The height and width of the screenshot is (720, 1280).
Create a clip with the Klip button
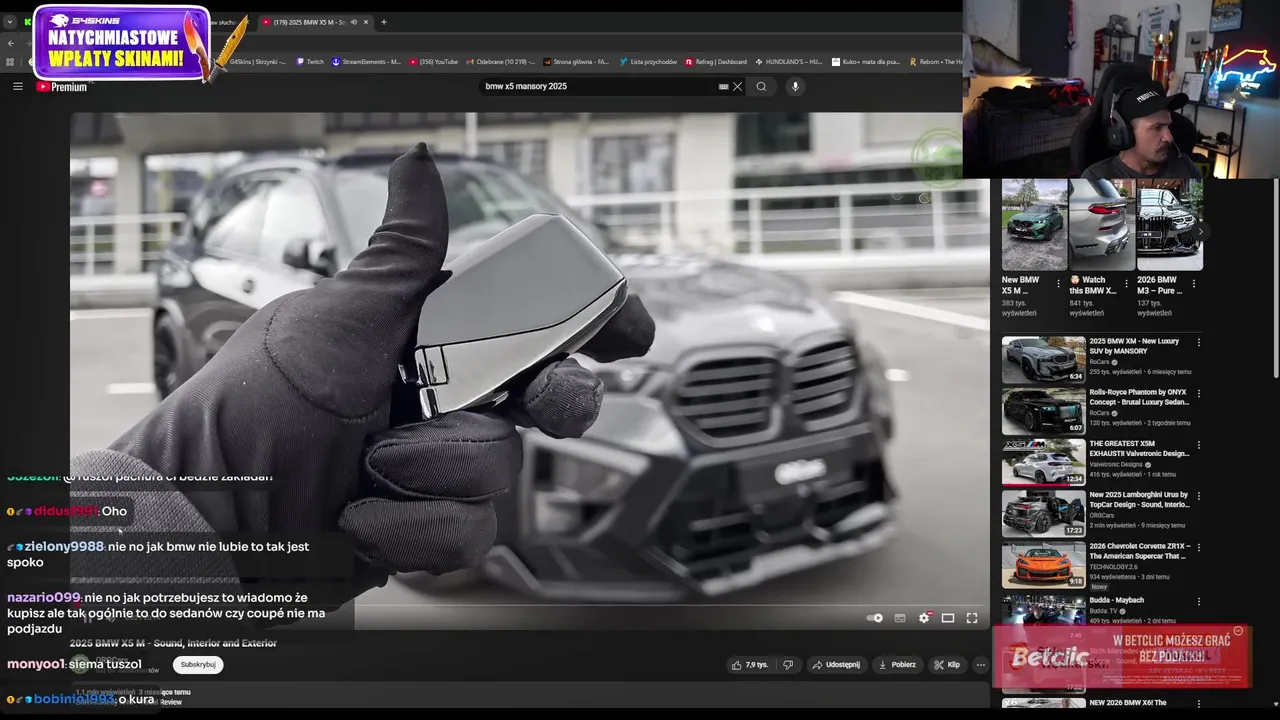[x=947, y=665]
